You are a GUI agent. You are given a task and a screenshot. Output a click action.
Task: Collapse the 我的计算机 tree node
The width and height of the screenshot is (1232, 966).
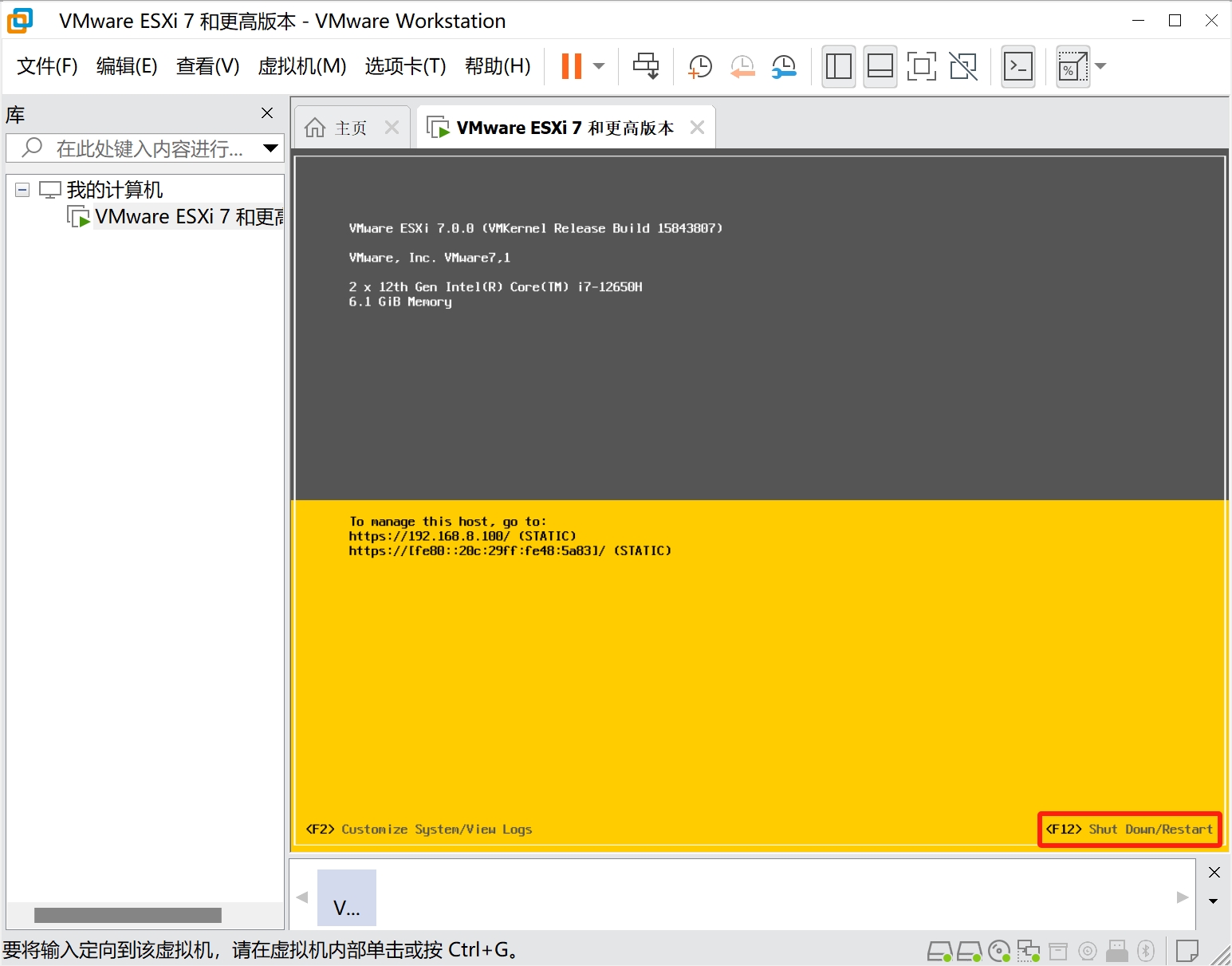[x=22, y=190]
